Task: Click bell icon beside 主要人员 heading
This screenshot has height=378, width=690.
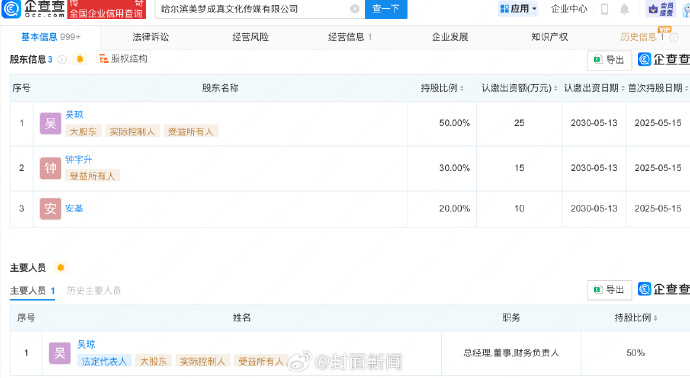Action: [x=61, y=268]
